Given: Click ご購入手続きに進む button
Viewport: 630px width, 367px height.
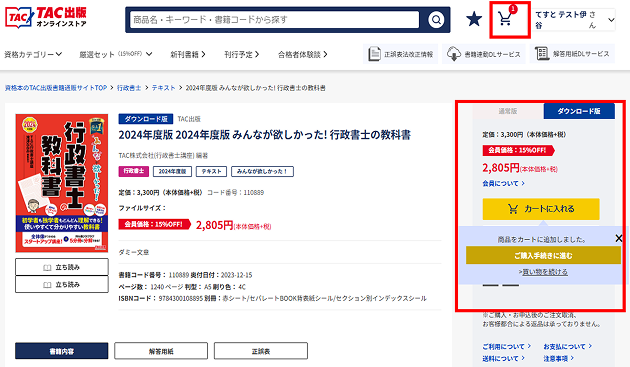Looking at the screenshot, I should click(x=543, y=255).
